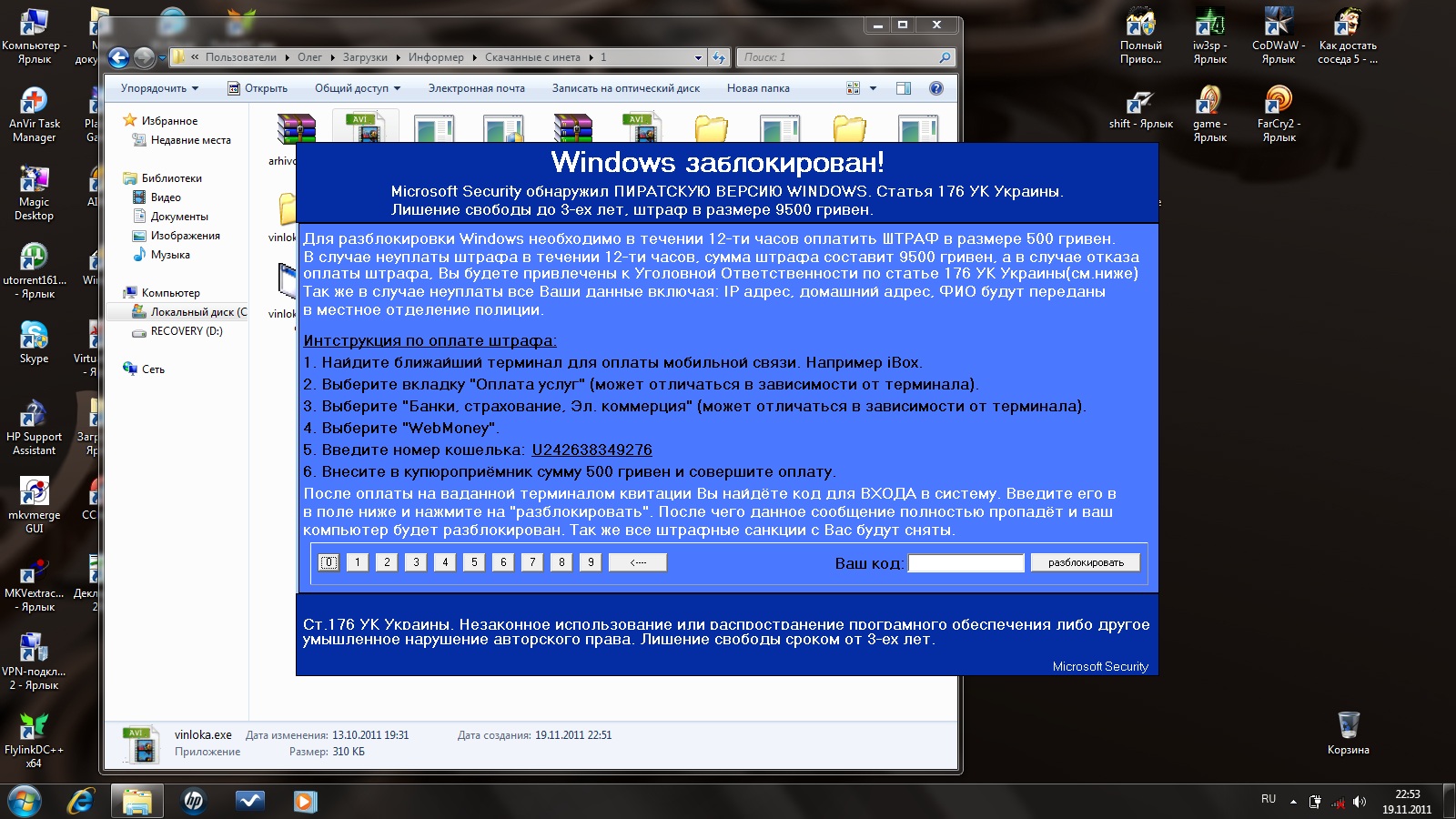
Task: Open Общий доступ dropdown menu
Action: pyautogui.click(x=358, y=88)
